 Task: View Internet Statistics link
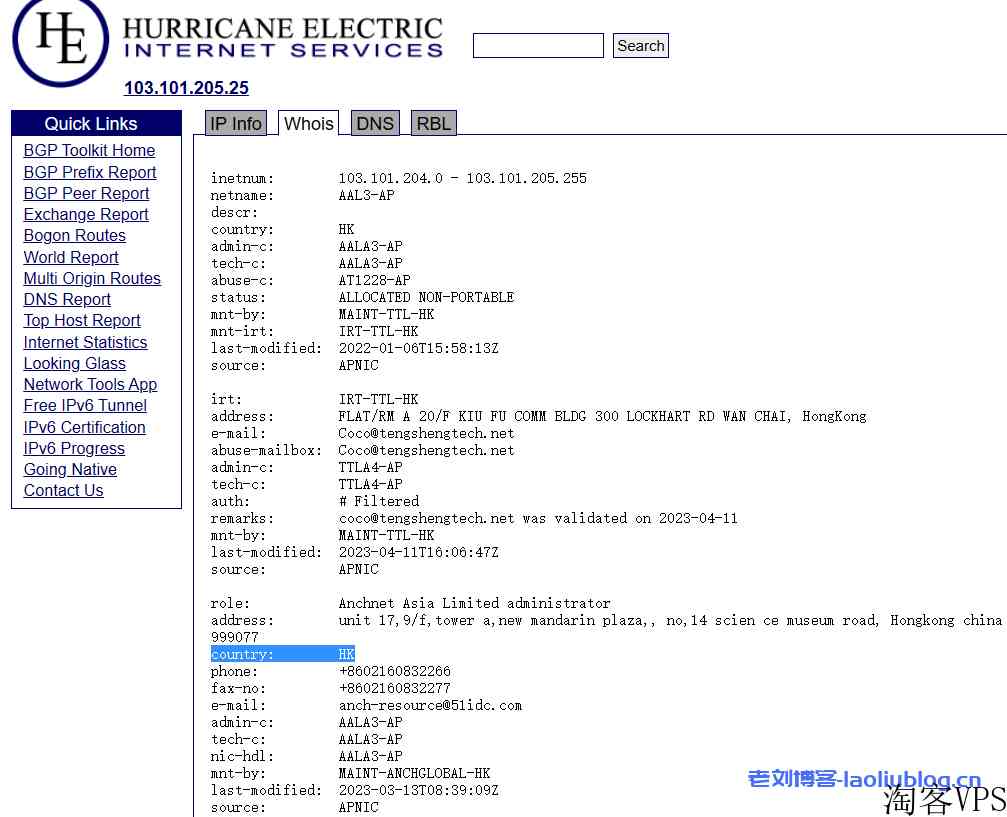click(85, 342)
